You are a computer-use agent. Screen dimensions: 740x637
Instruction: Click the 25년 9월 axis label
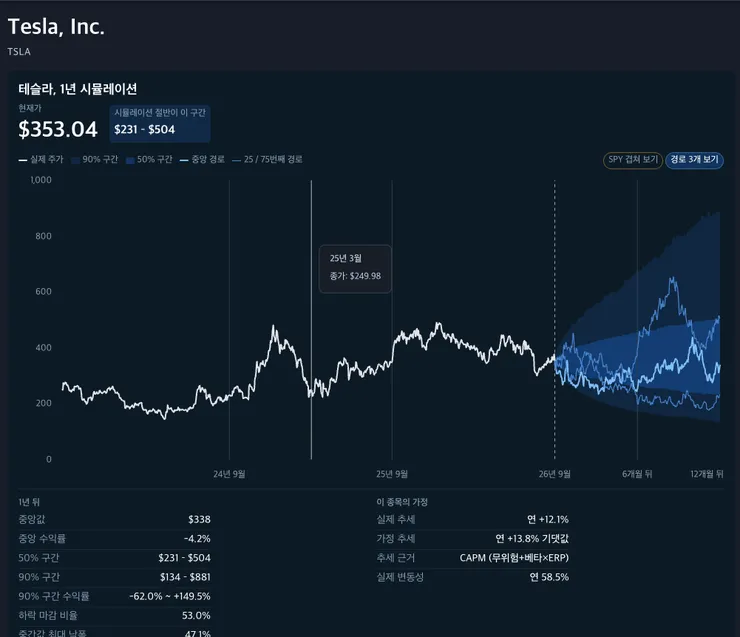(392, 474)
